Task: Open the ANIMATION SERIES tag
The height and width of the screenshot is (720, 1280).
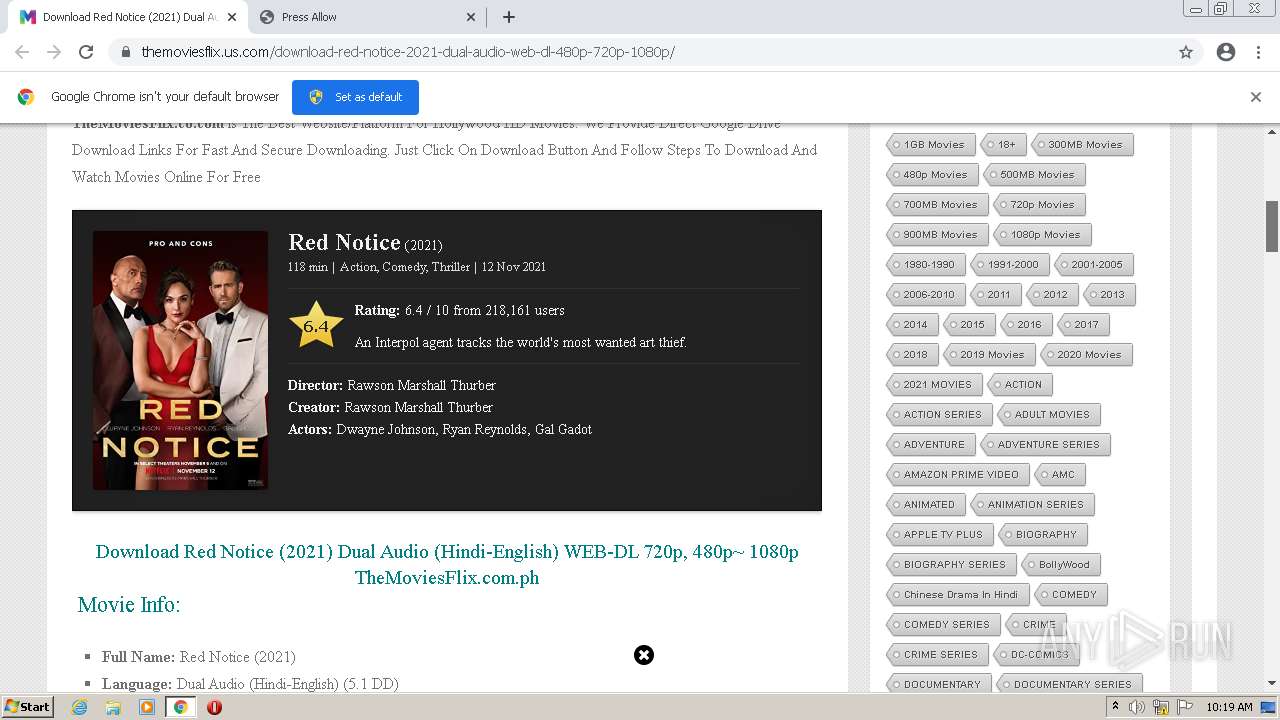Action: [x=1031, y=505]
